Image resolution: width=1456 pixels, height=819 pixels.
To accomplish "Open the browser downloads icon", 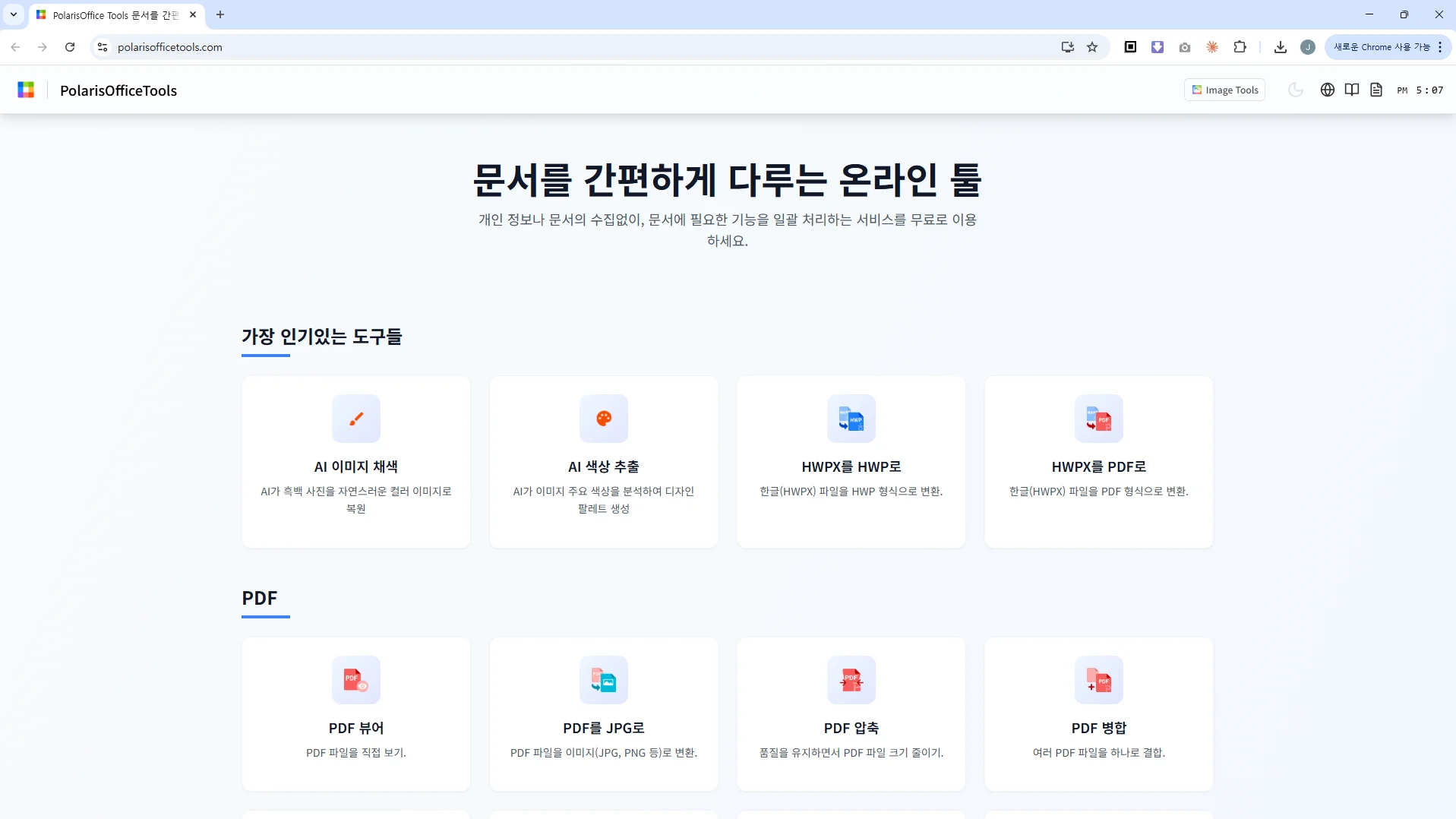I will coord(1281,47).
